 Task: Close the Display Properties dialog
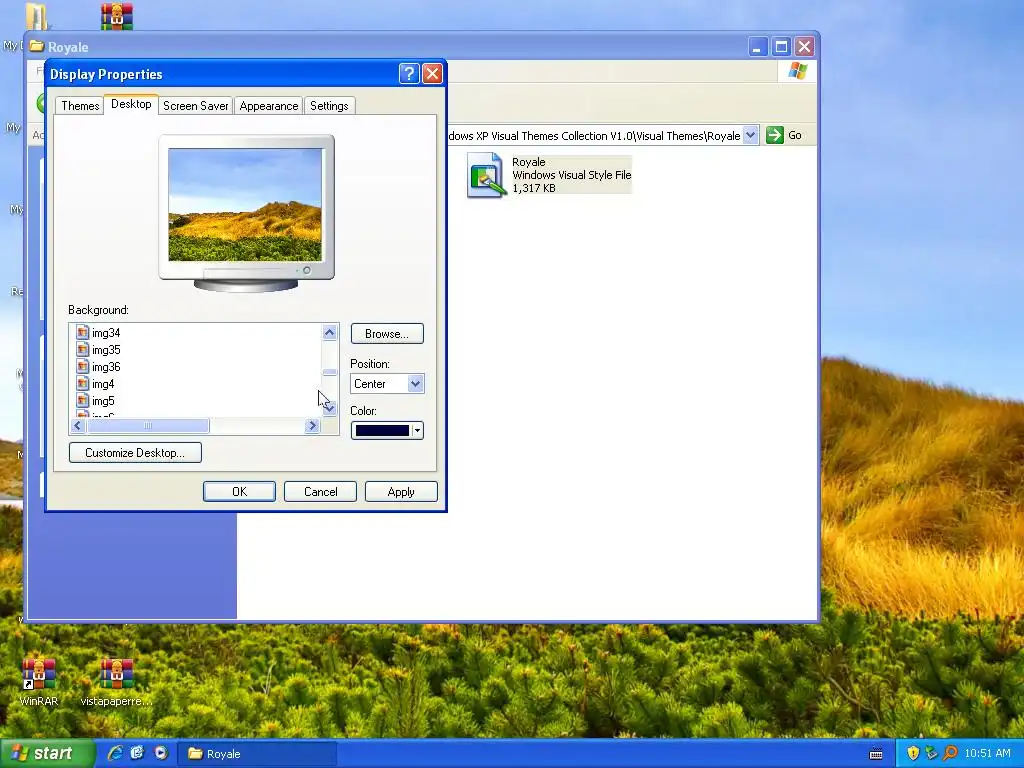point(432,74)
